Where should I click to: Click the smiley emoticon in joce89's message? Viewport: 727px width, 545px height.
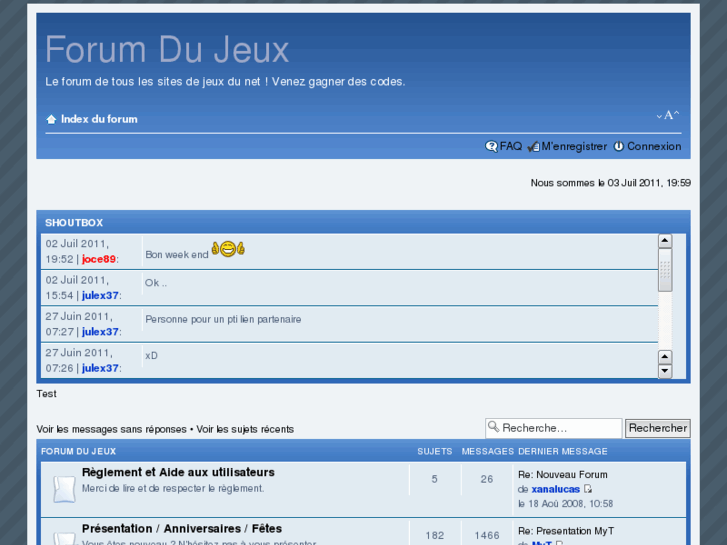point(228,249)
